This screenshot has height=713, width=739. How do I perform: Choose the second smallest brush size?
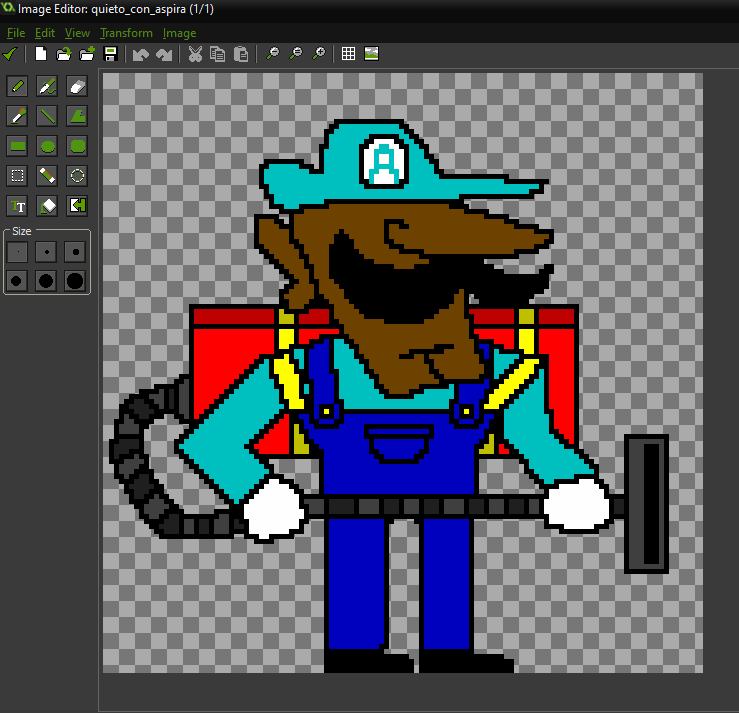46,252
